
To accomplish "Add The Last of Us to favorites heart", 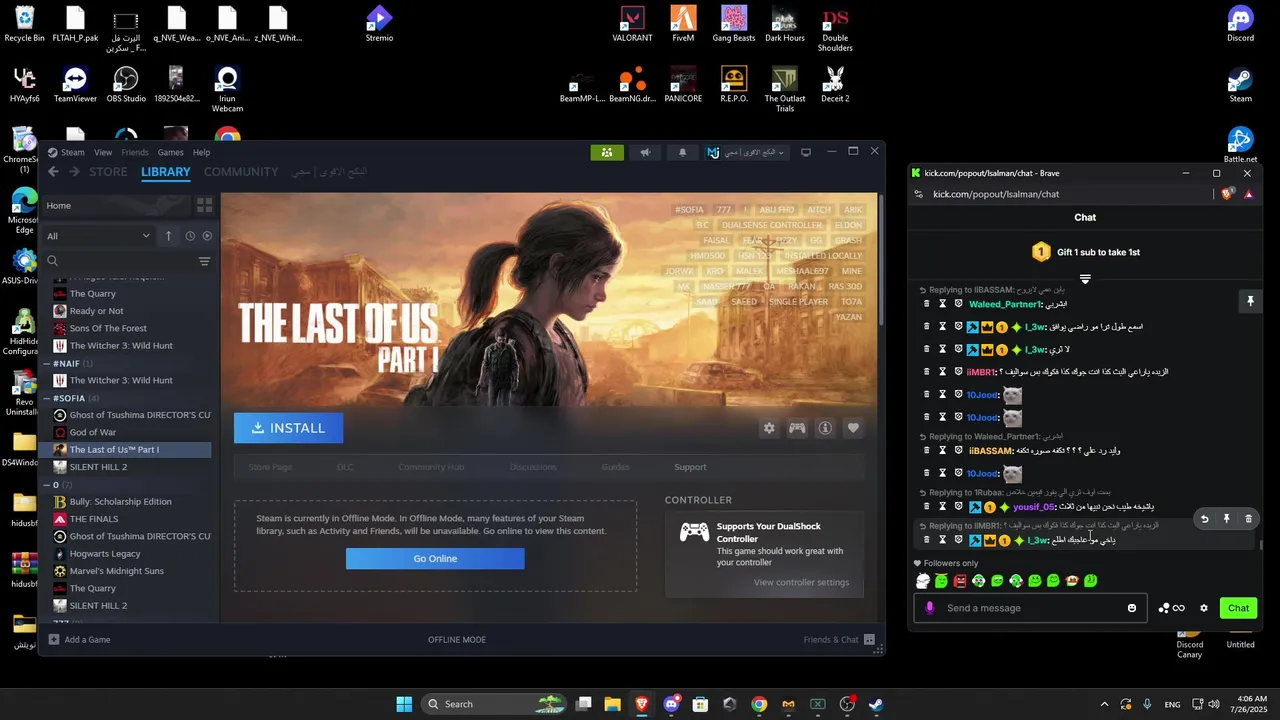I will click(x=853, y=428).
